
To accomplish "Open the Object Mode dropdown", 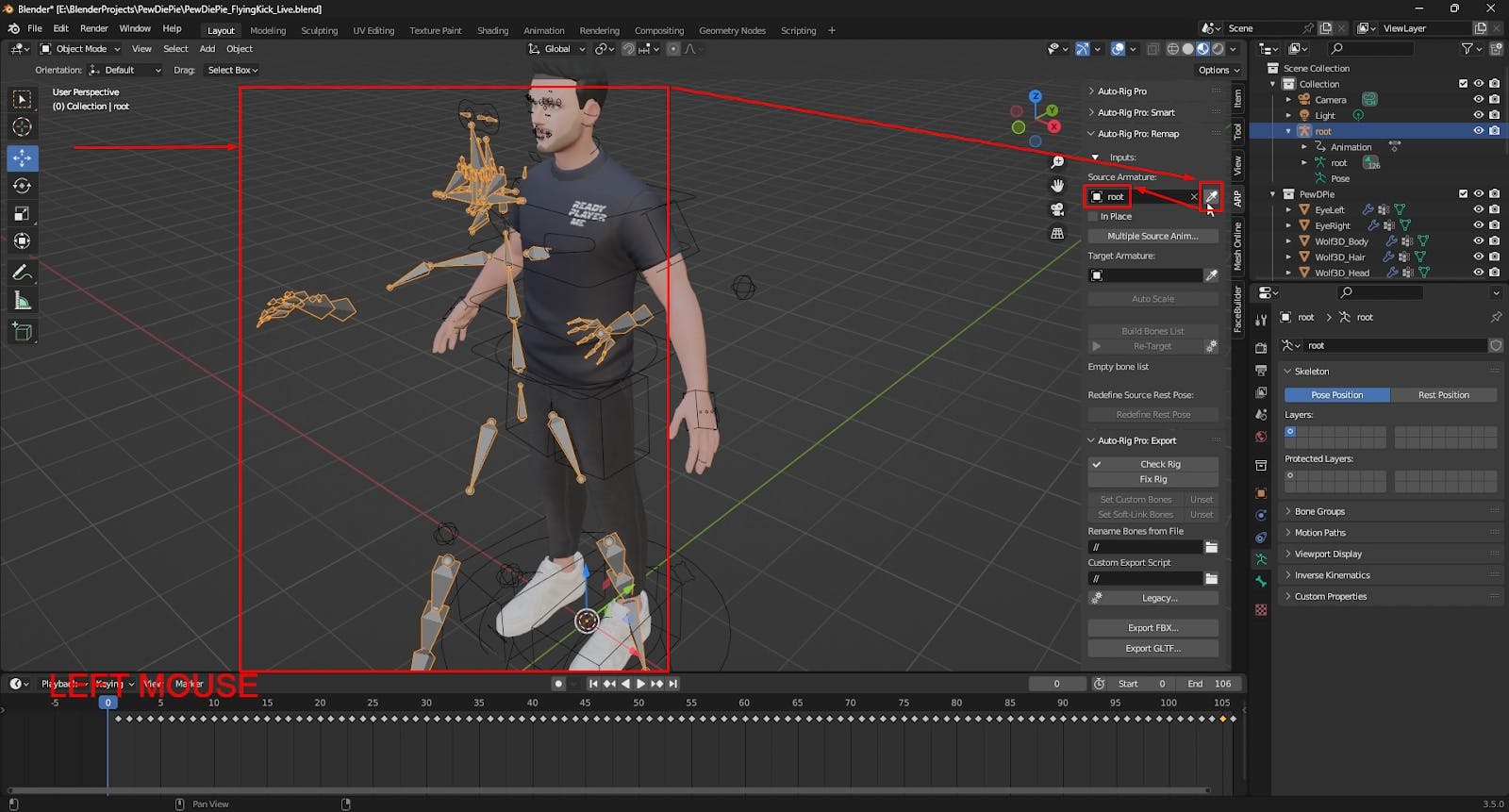I will (x=80, y=49).
